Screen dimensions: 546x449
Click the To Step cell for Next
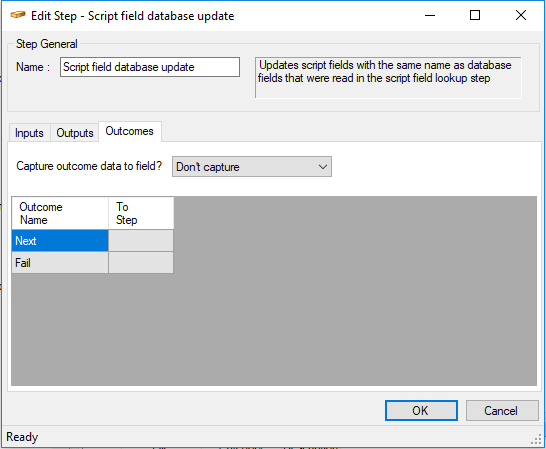click(x=141, y=241)
